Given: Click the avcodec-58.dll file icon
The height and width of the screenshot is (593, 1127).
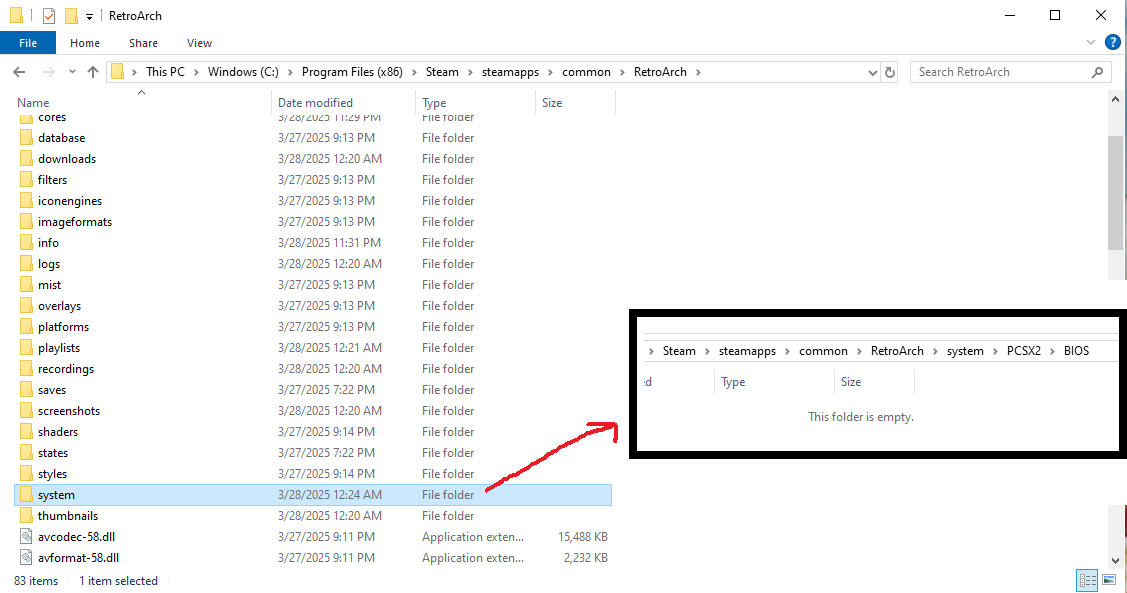Looking at the screenshot, I should point(26,536).
